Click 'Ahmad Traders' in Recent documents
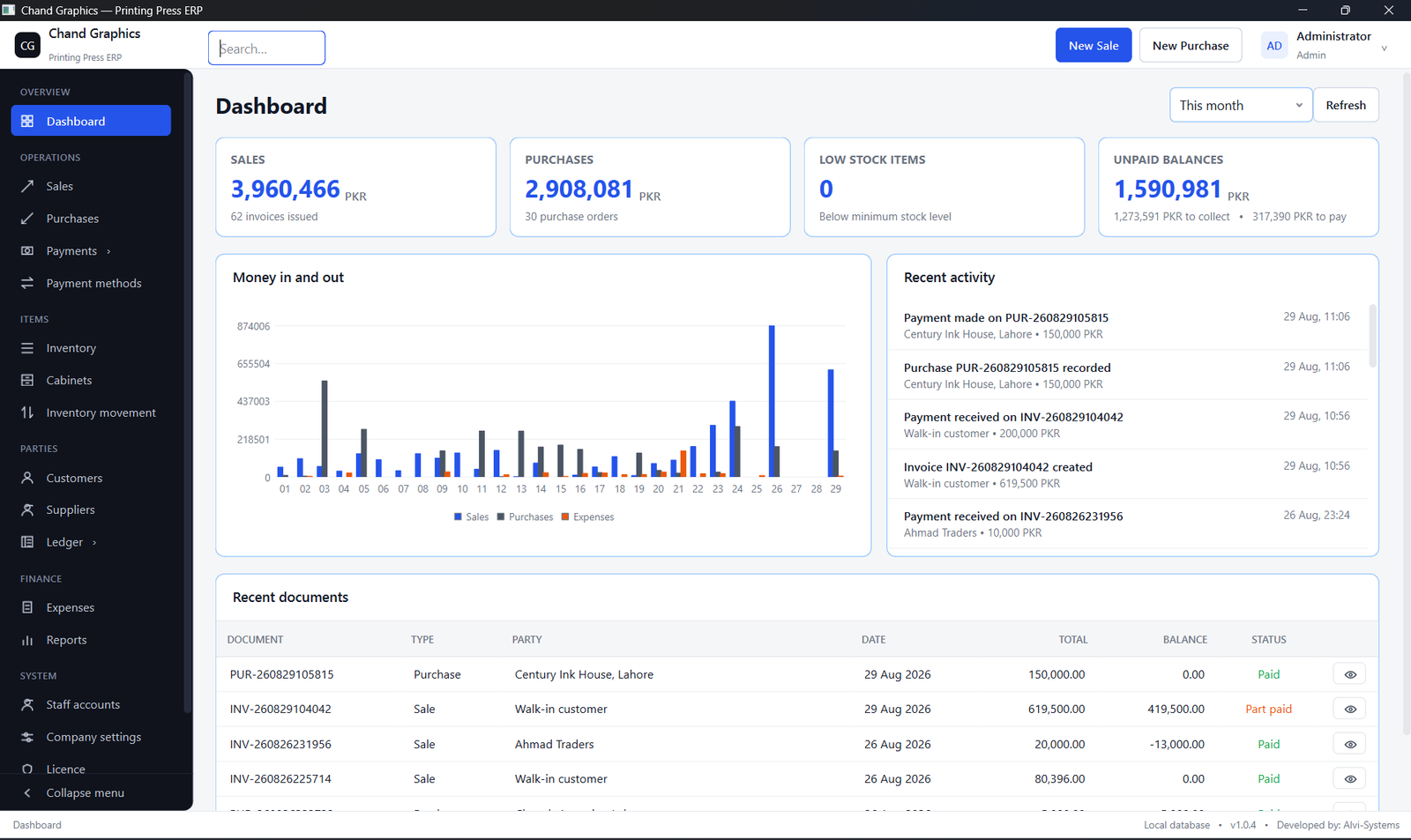This screenshot has width=1411, height=840. click(x=555, y=744)
